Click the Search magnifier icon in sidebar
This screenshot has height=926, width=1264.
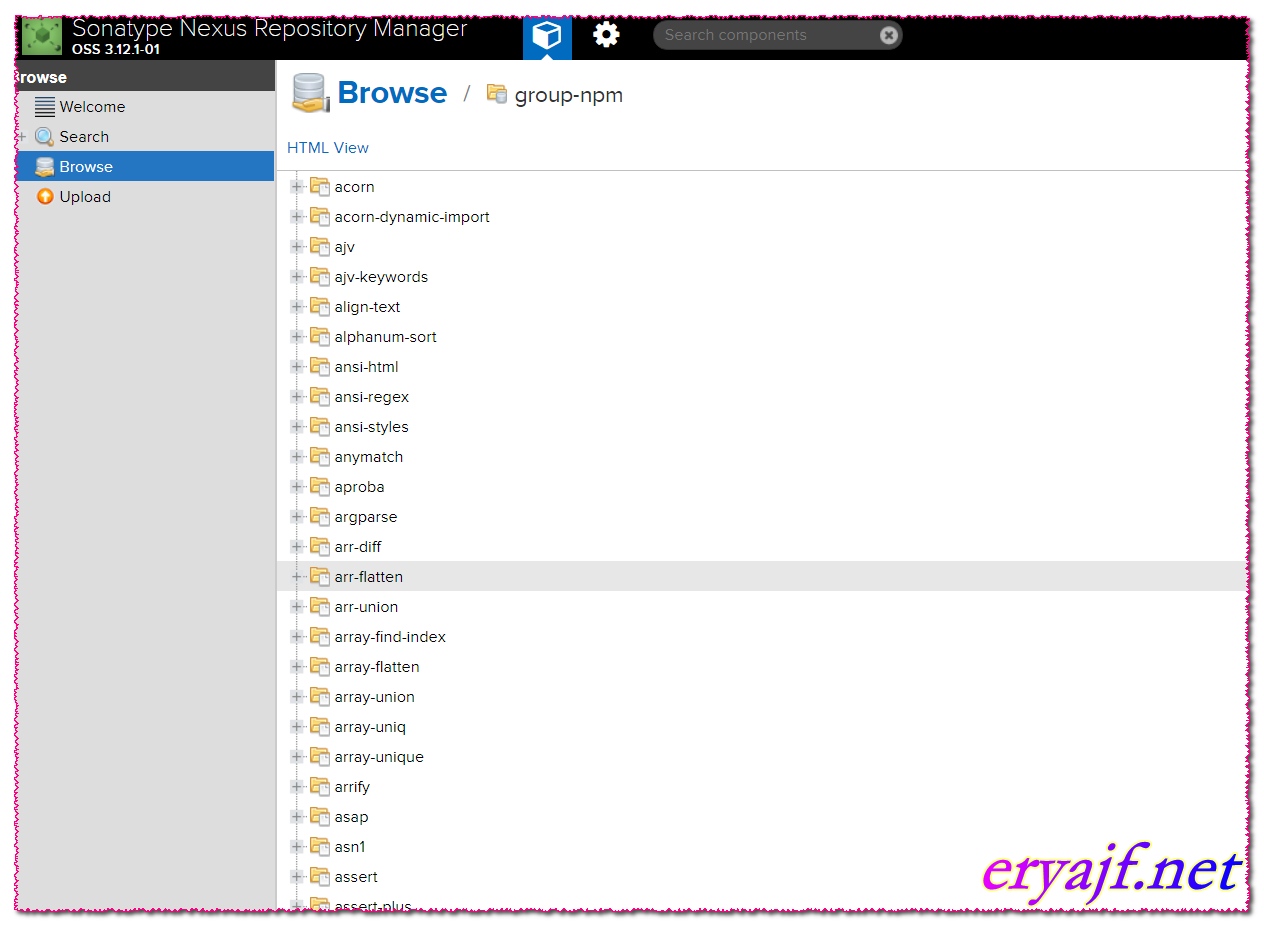[45, 137]
